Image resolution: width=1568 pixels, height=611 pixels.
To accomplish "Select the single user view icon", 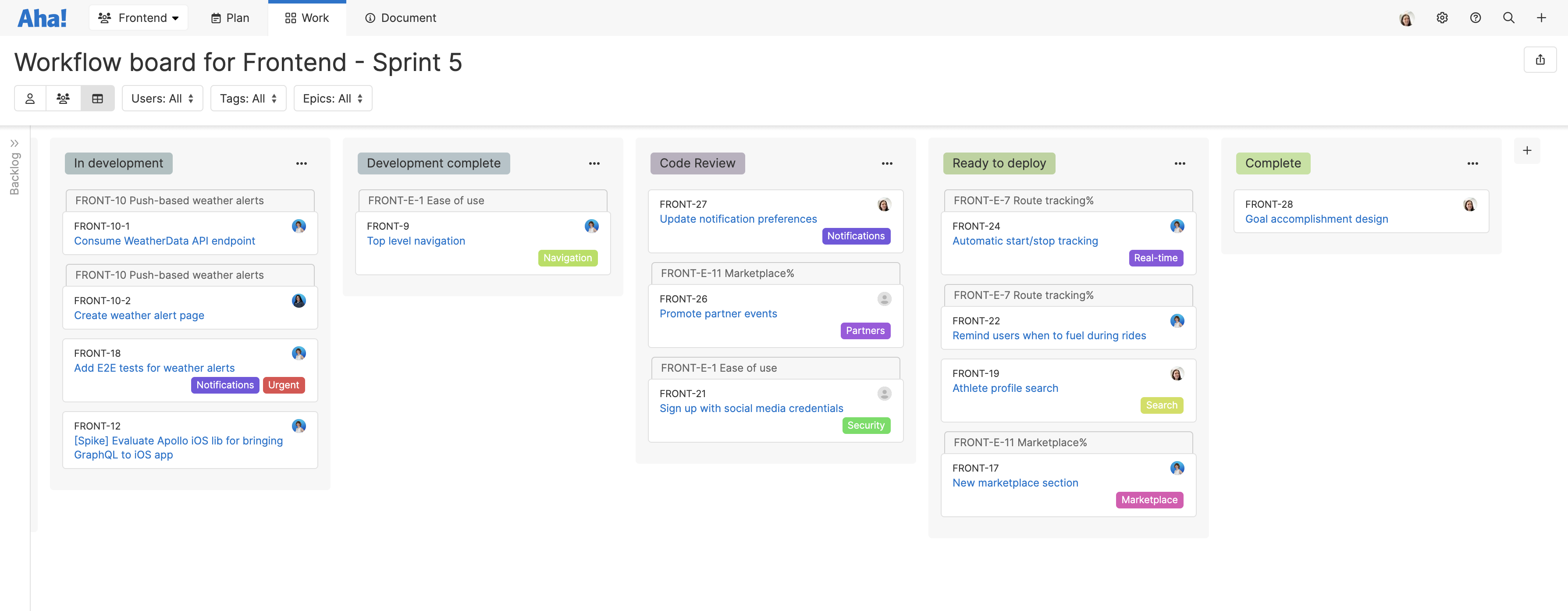I will (x=30, y=98).
